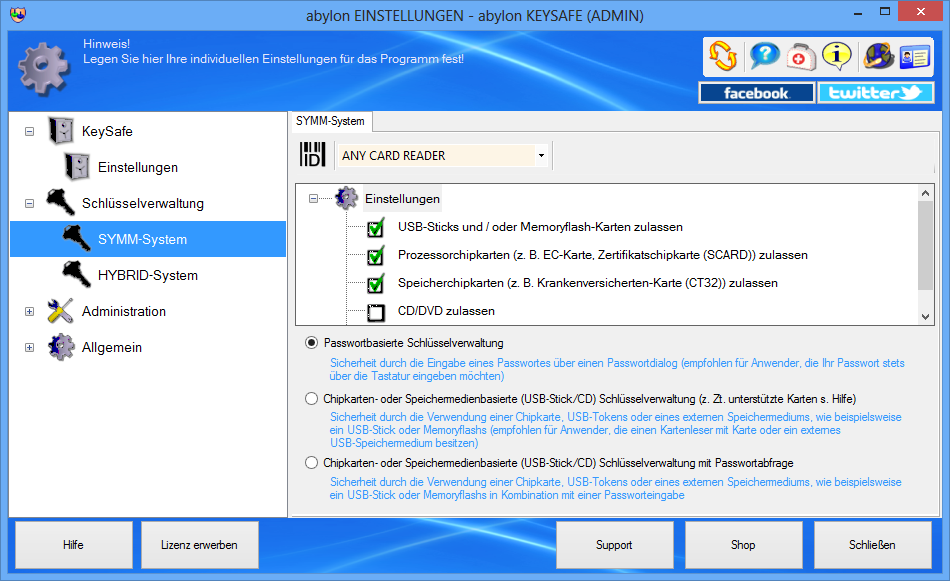
Task: Open the globe web browser icon
Action: point(879,56)
